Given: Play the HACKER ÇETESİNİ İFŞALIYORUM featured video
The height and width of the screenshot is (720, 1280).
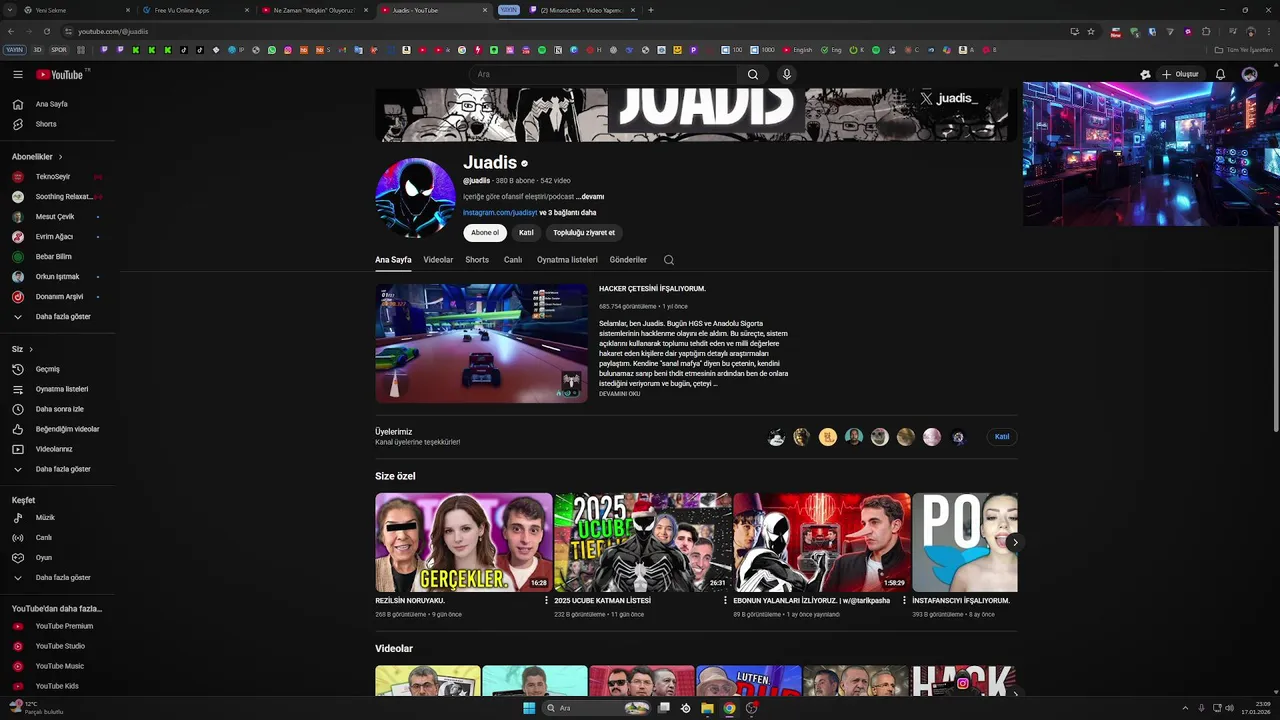Looking at the screenshot, I should [481, 343].
